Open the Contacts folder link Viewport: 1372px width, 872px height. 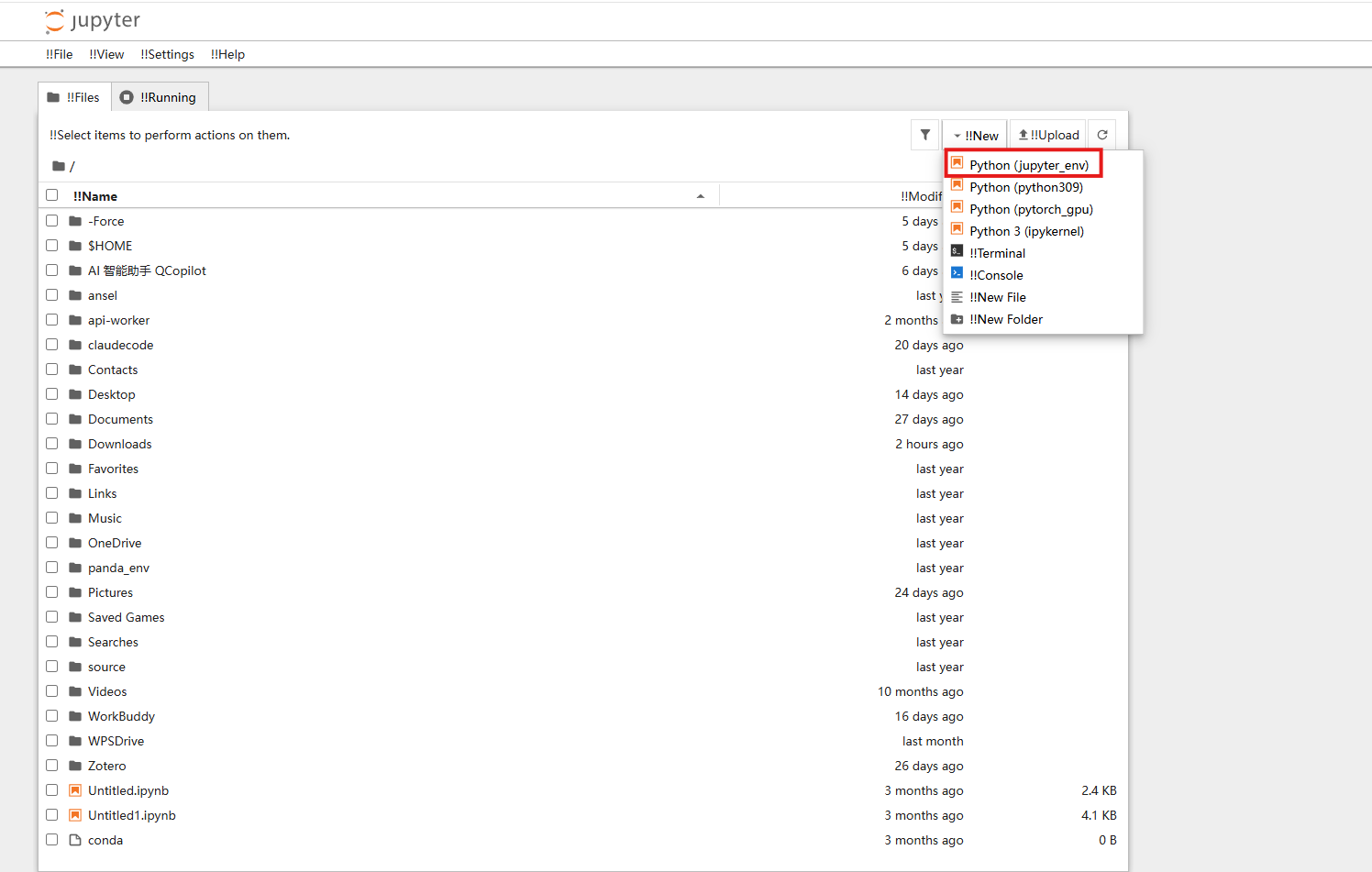click(113, 370)
